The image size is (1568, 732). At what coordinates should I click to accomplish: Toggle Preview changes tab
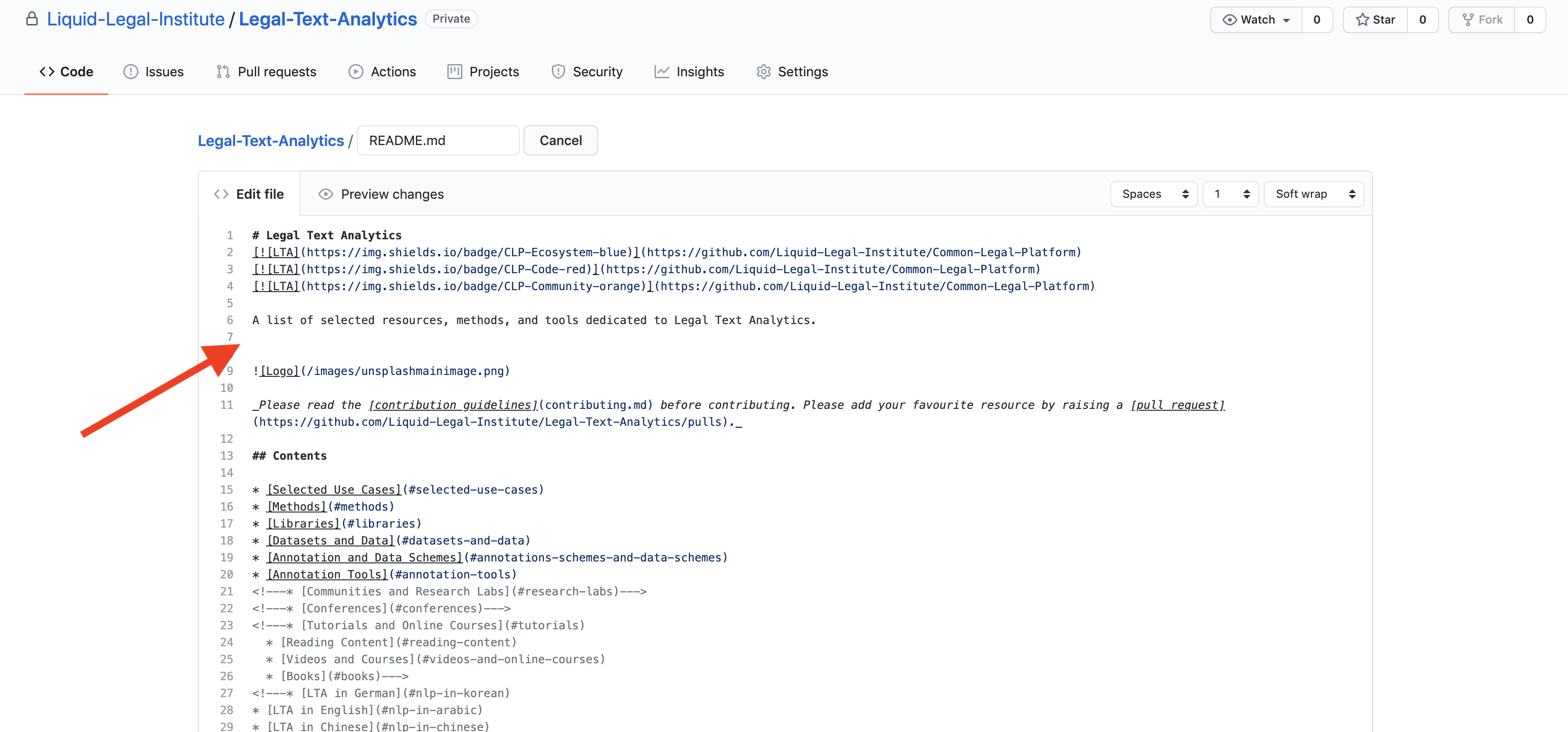tap(382, 194)
